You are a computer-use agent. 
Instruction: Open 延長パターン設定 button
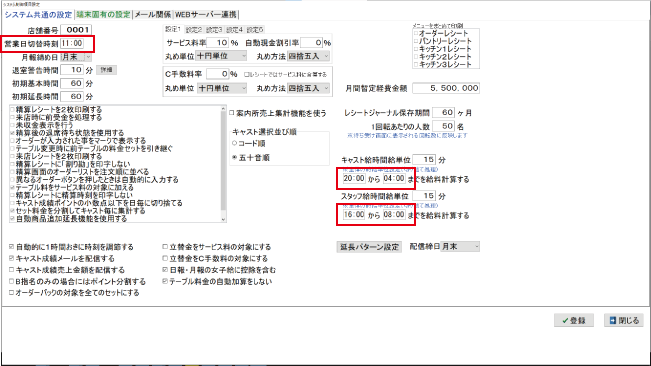click(369, 247)
